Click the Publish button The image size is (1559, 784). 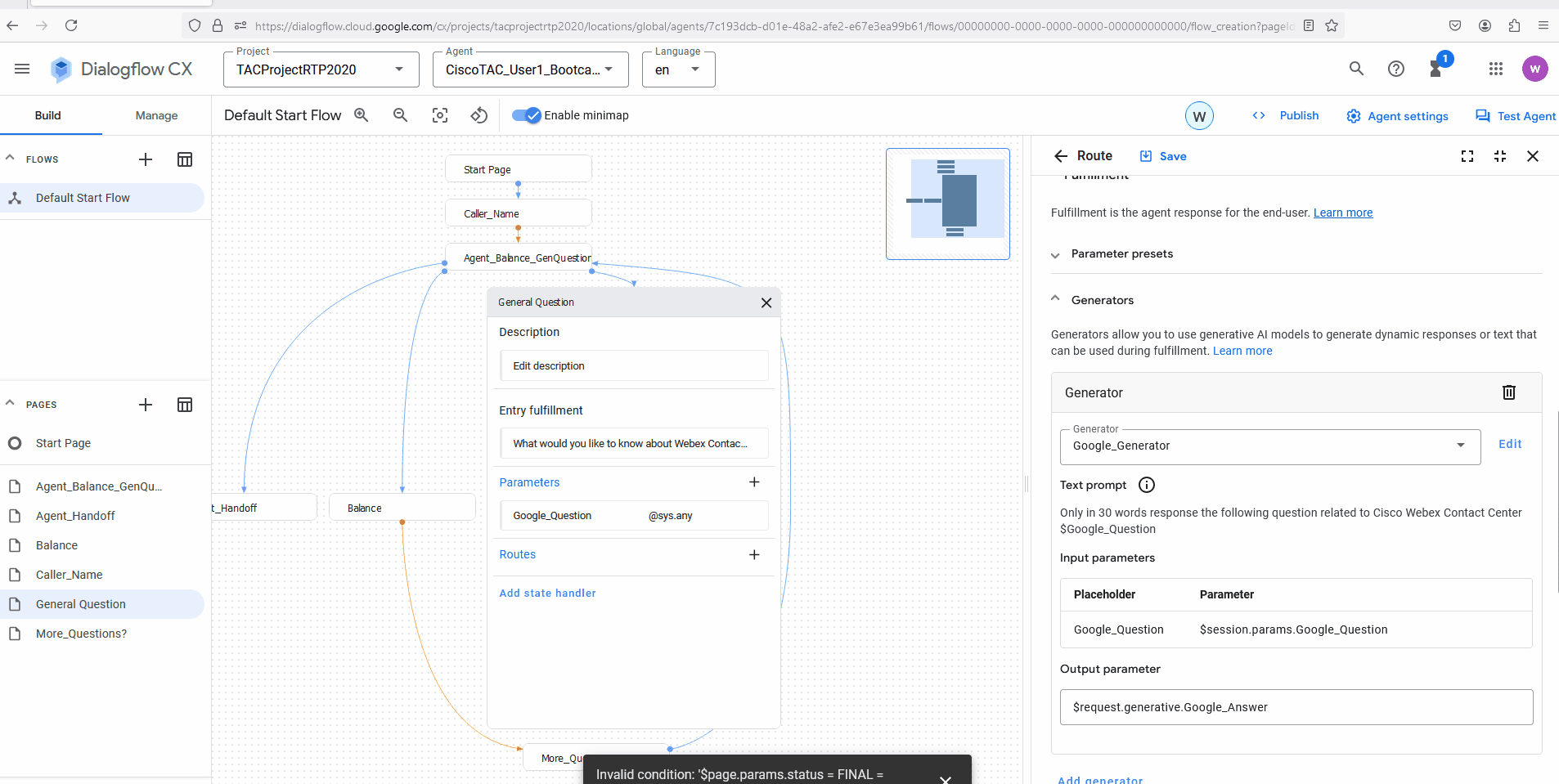(x=1286, y=115)
